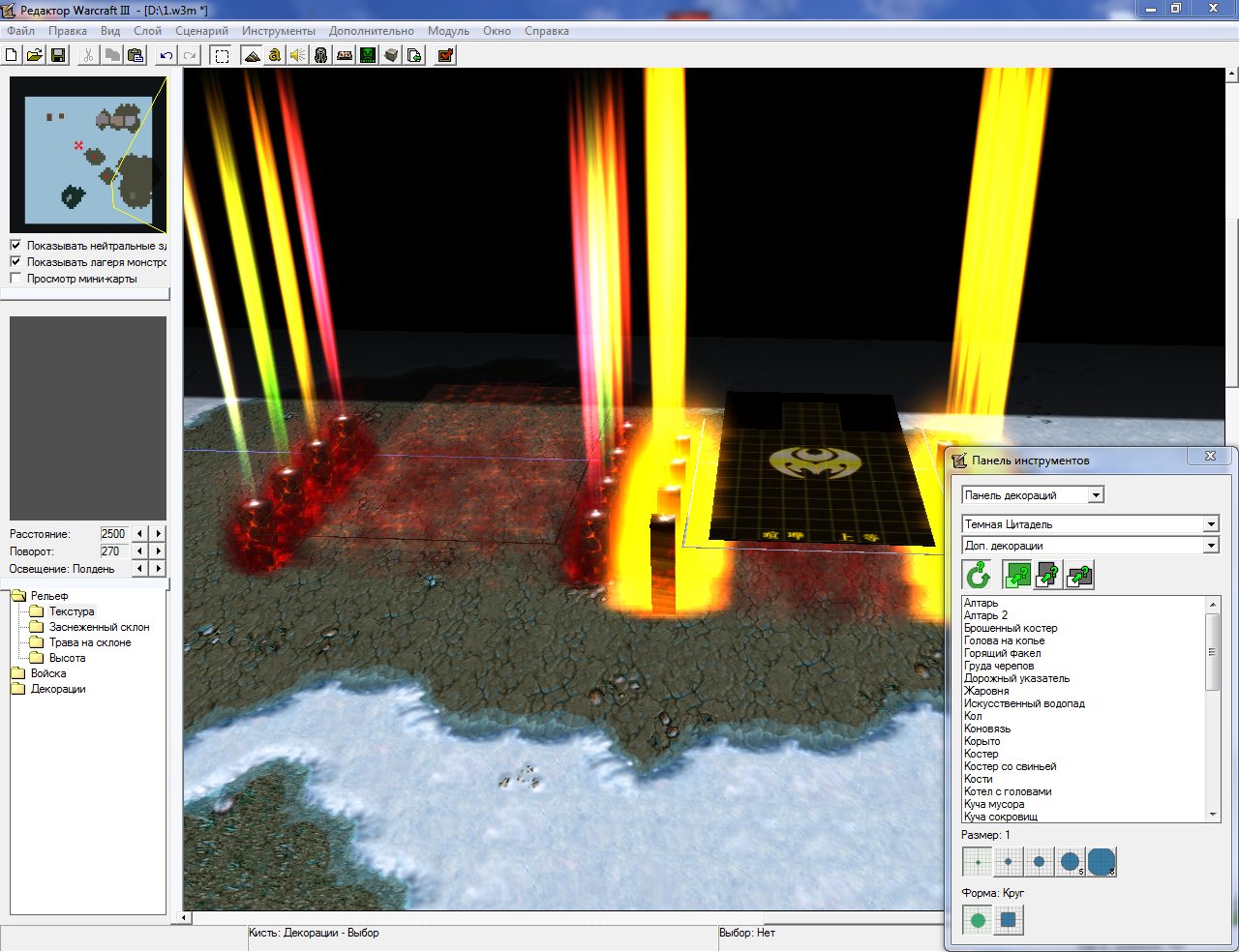Open the Import Manager icon
1239x952 pixels.
click(414, 55)
